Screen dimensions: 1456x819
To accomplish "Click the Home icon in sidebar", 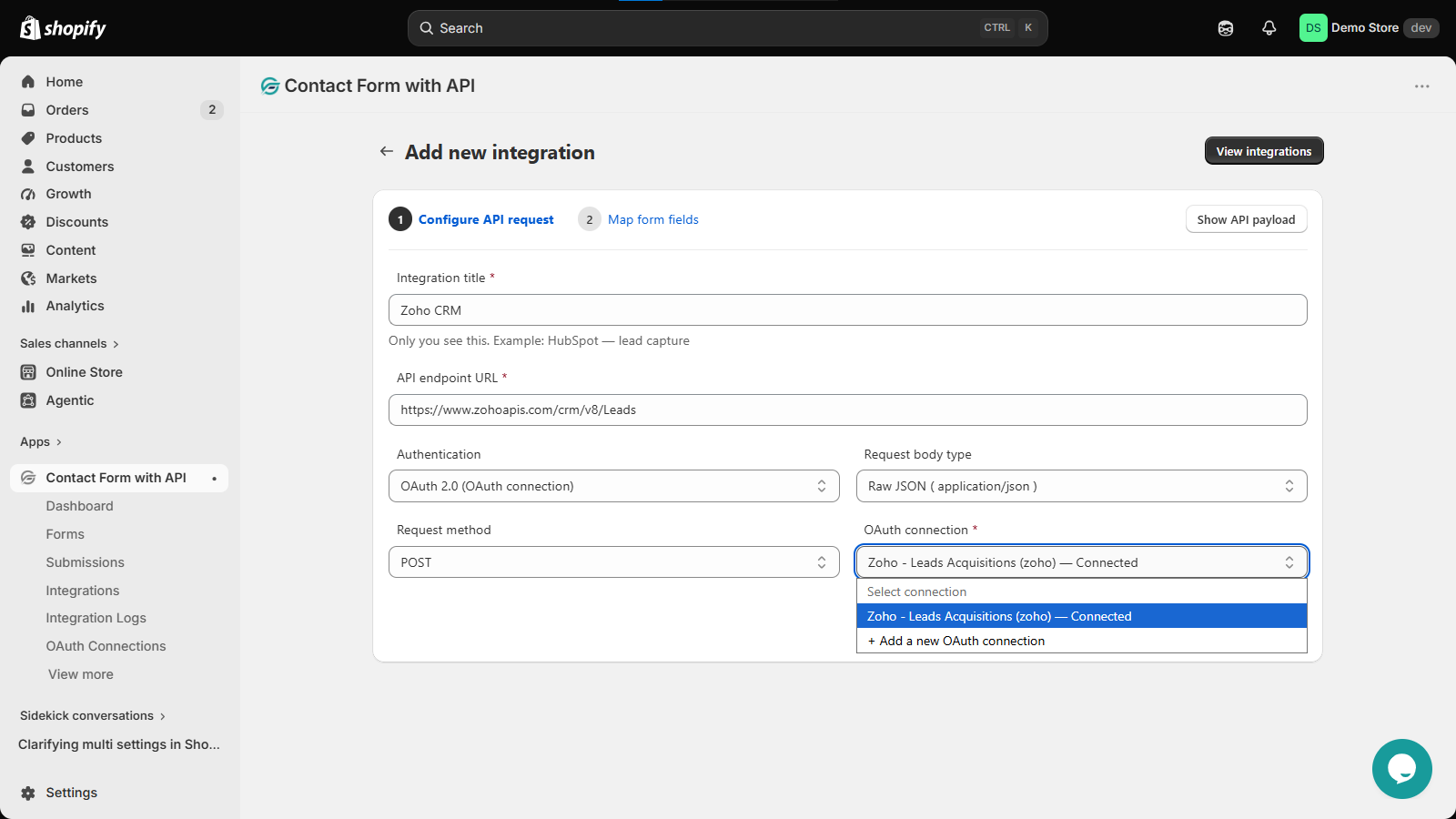I will pyautogui.click(x=28, y=82).
